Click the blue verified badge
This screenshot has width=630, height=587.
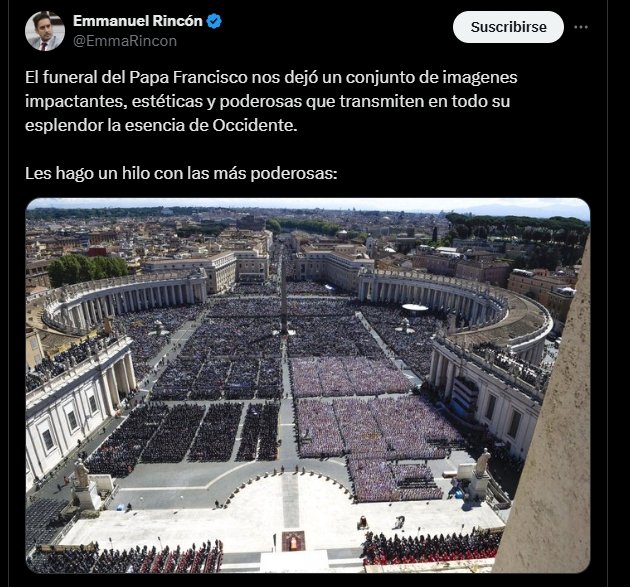pyautogui.click(x=214, y=21)
